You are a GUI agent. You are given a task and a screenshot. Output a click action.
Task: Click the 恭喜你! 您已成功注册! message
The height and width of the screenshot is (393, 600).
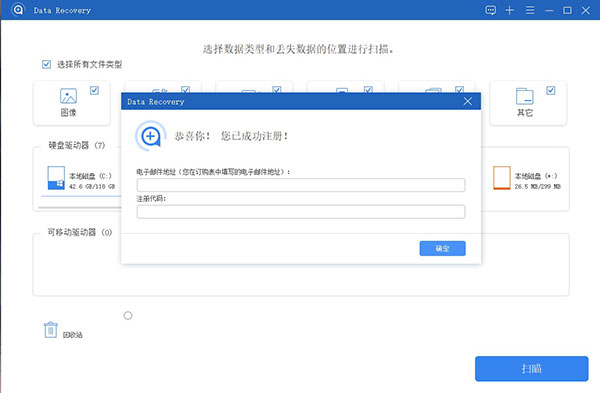point(231,136)
